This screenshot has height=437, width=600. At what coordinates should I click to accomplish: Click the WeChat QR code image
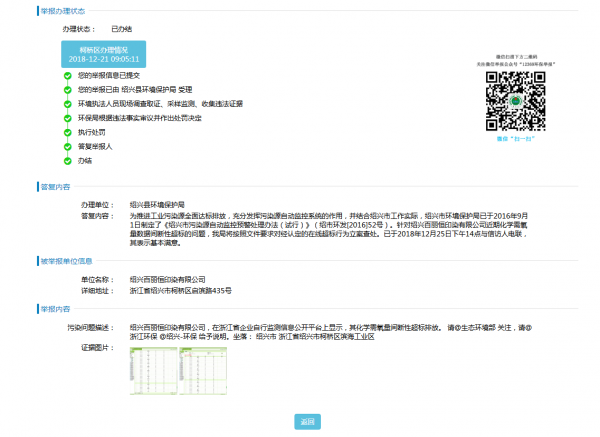510,98
